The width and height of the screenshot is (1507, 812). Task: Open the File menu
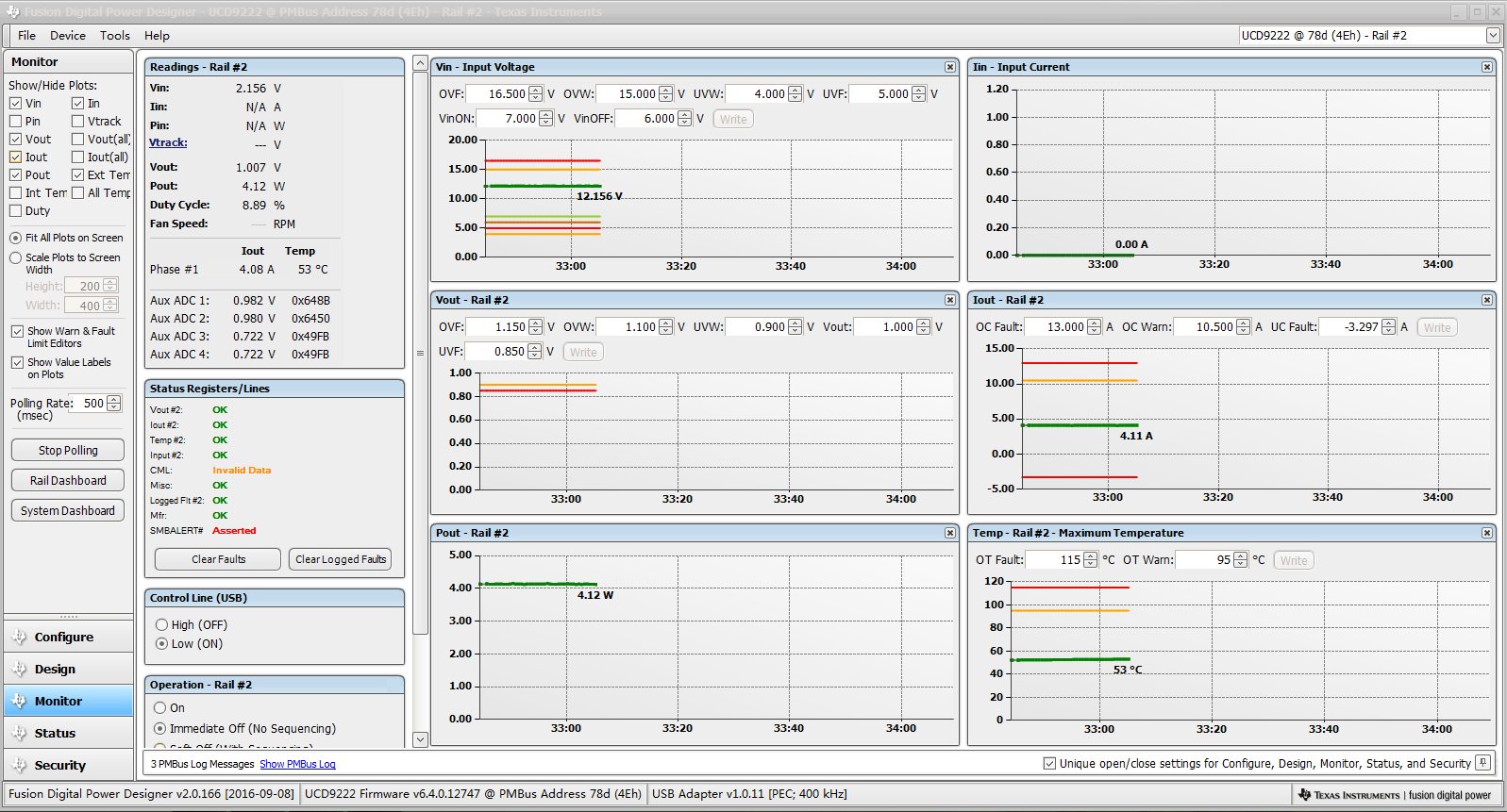(26, 36)
